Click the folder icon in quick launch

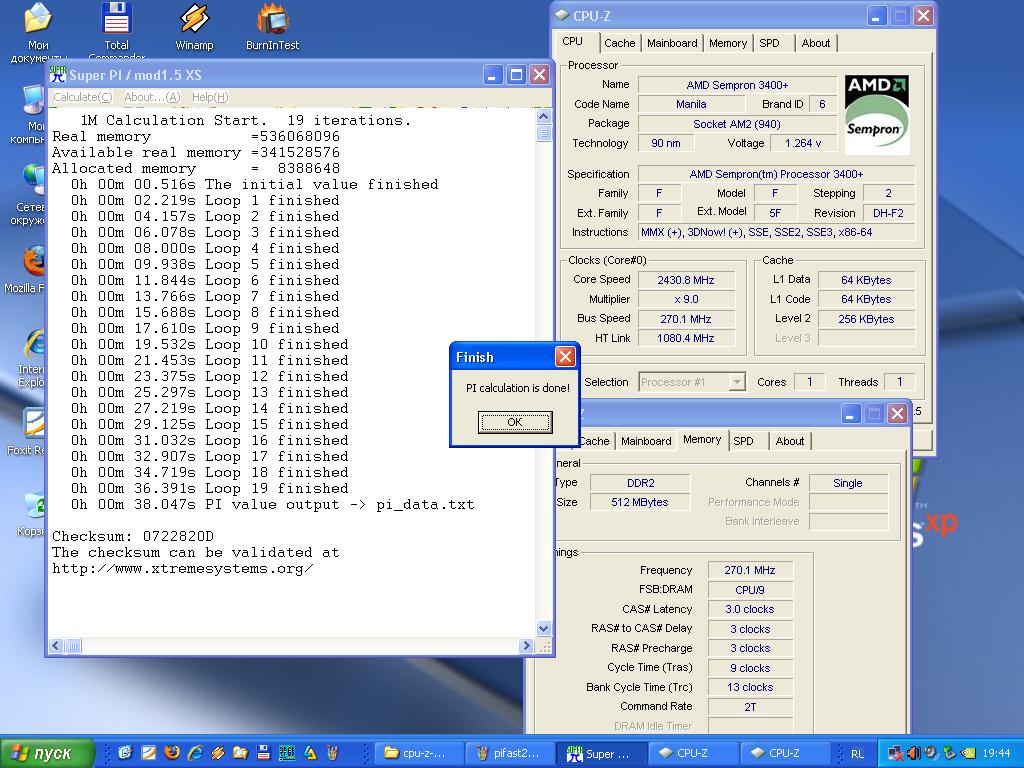pos(240,753)
